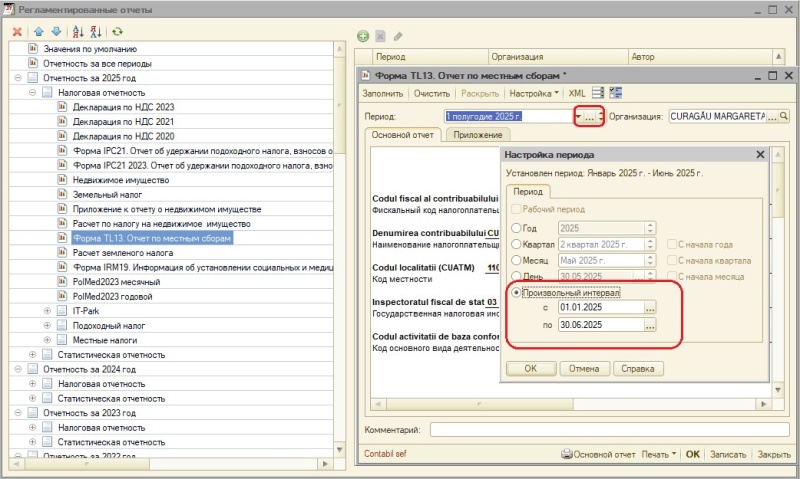This screenshot has height=479, width=800.
Task: Expand the Подоходный налог tree node
Action: [x=47, y=325]
